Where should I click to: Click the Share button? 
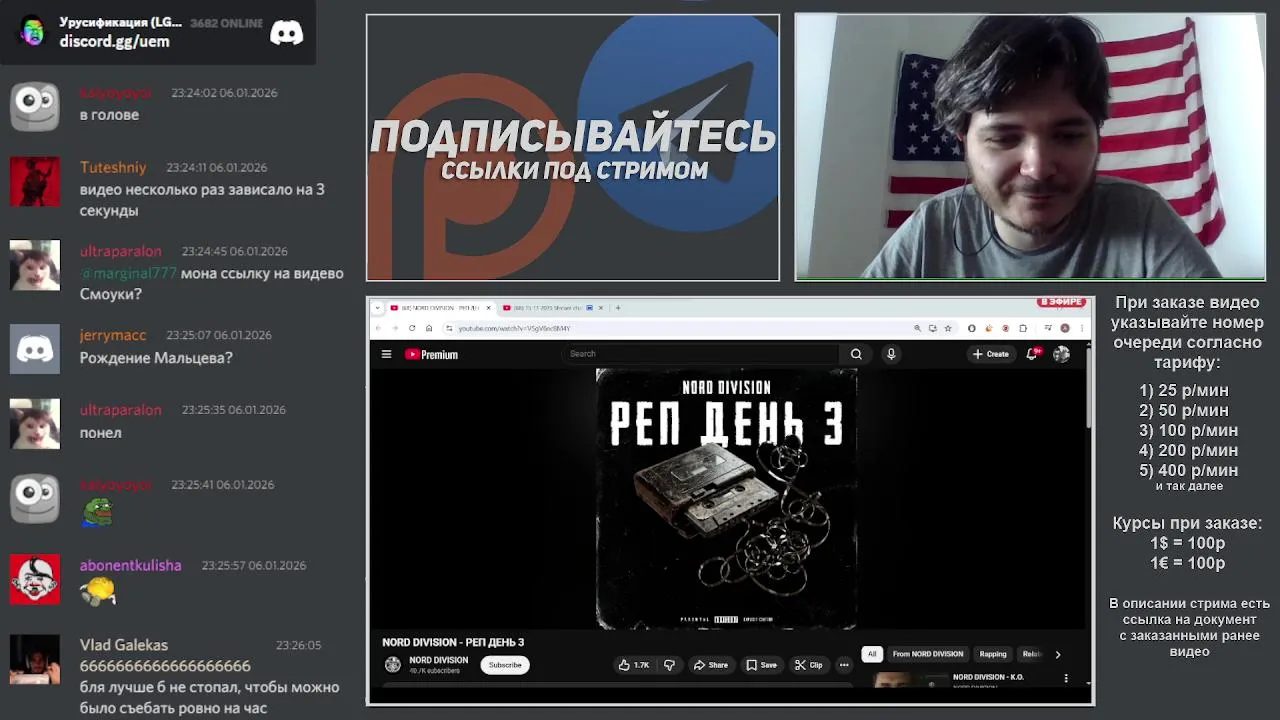(x=711, y=665)
